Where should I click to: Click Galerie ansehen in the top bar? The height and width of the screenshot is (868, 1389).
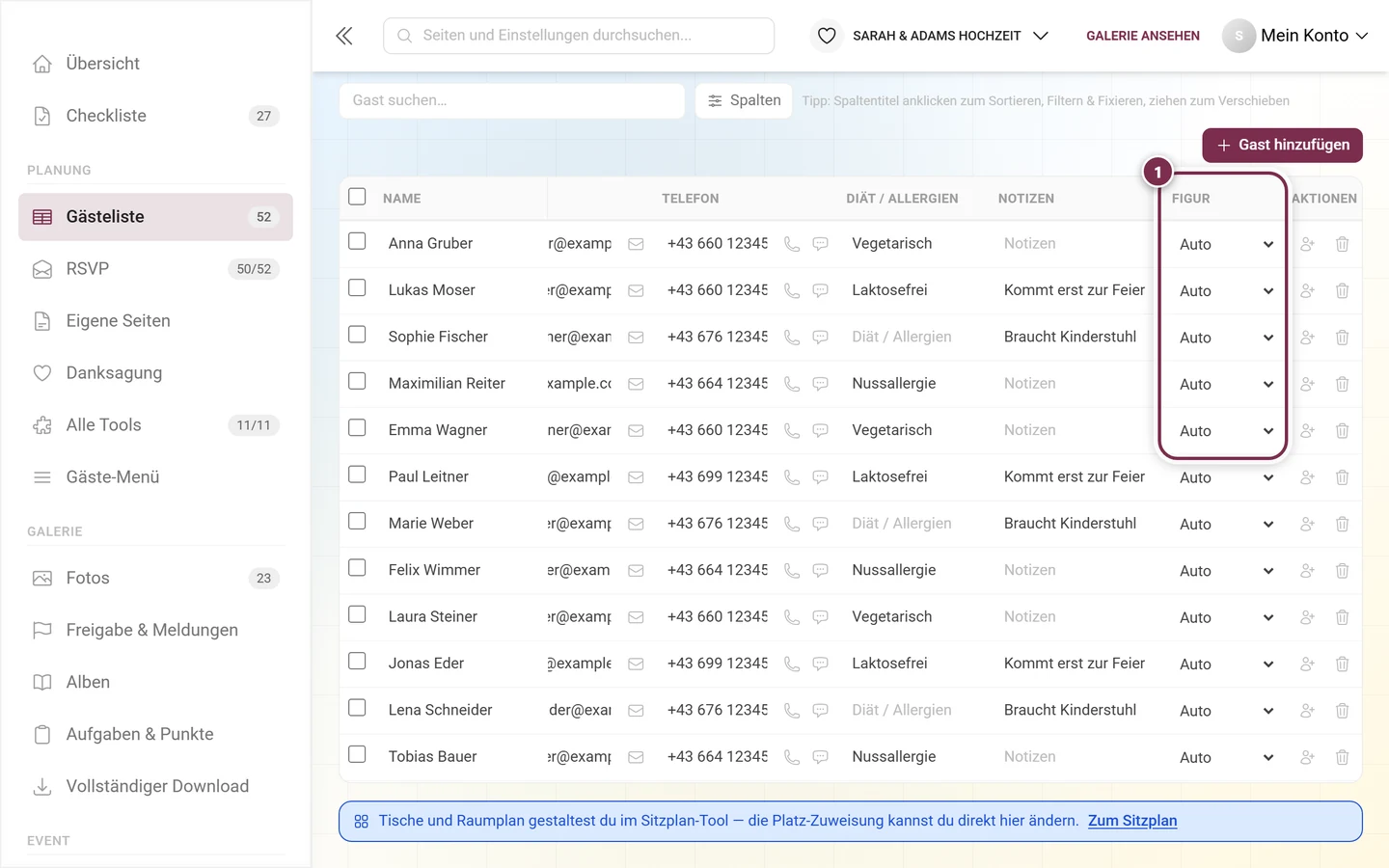pyautogui.click(x=1143, y=36)
